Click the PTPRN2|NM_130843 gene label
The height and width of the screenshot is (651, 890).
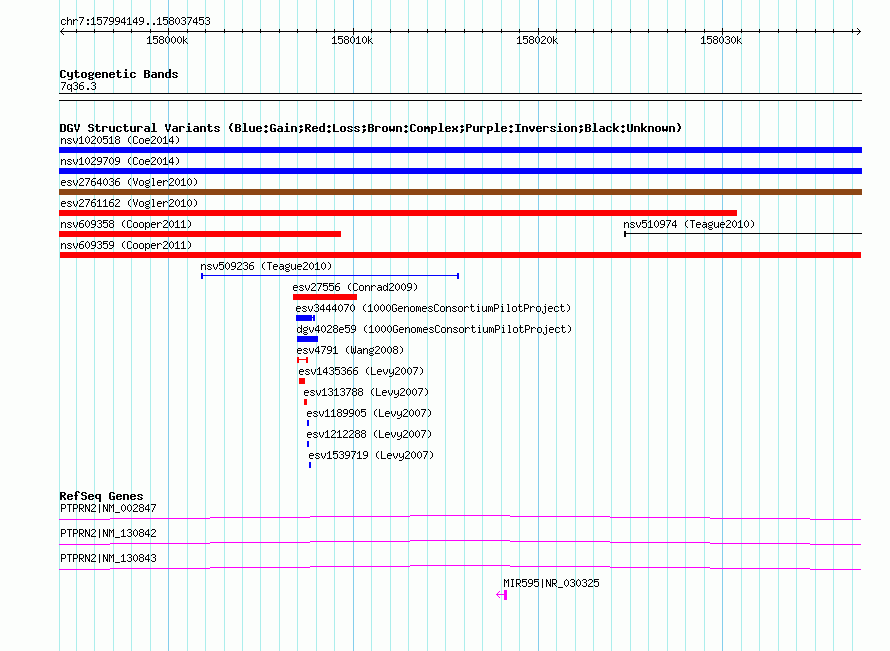pyautogui.click(x=108, y=558)
